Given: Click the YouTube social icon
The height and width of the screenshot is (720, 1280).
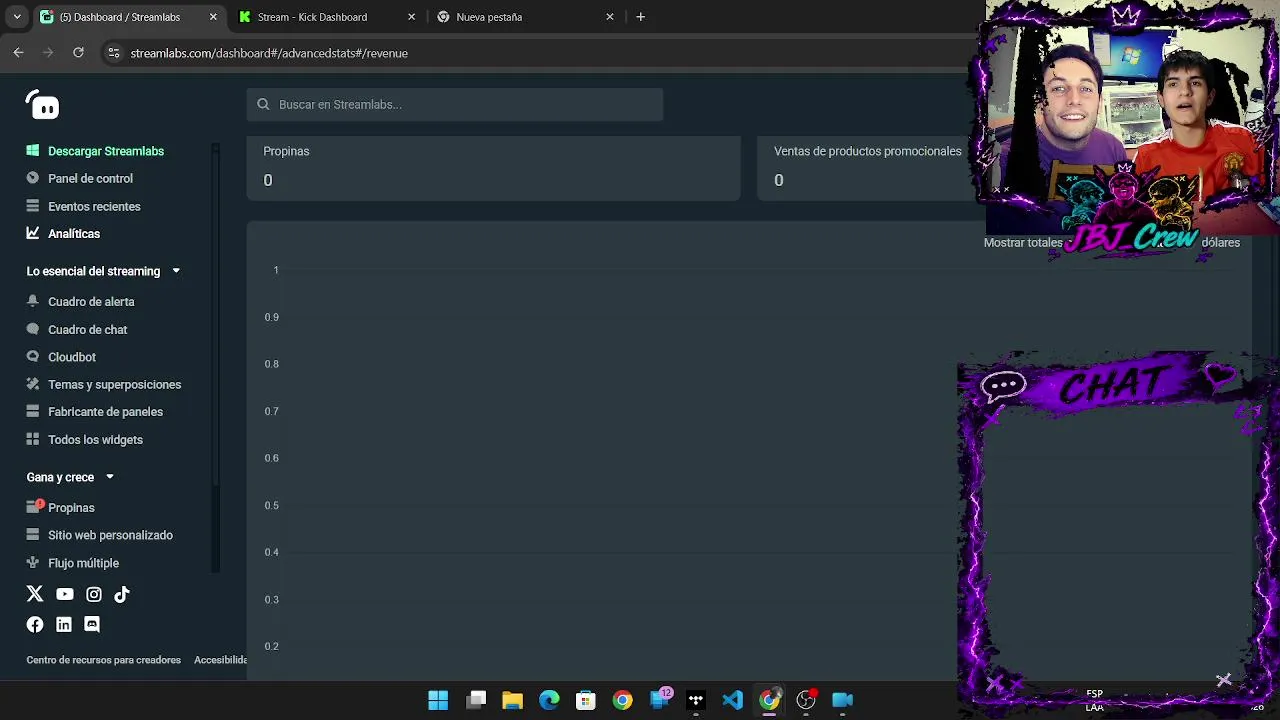Looking at the screenshot, I should point(65,594).
